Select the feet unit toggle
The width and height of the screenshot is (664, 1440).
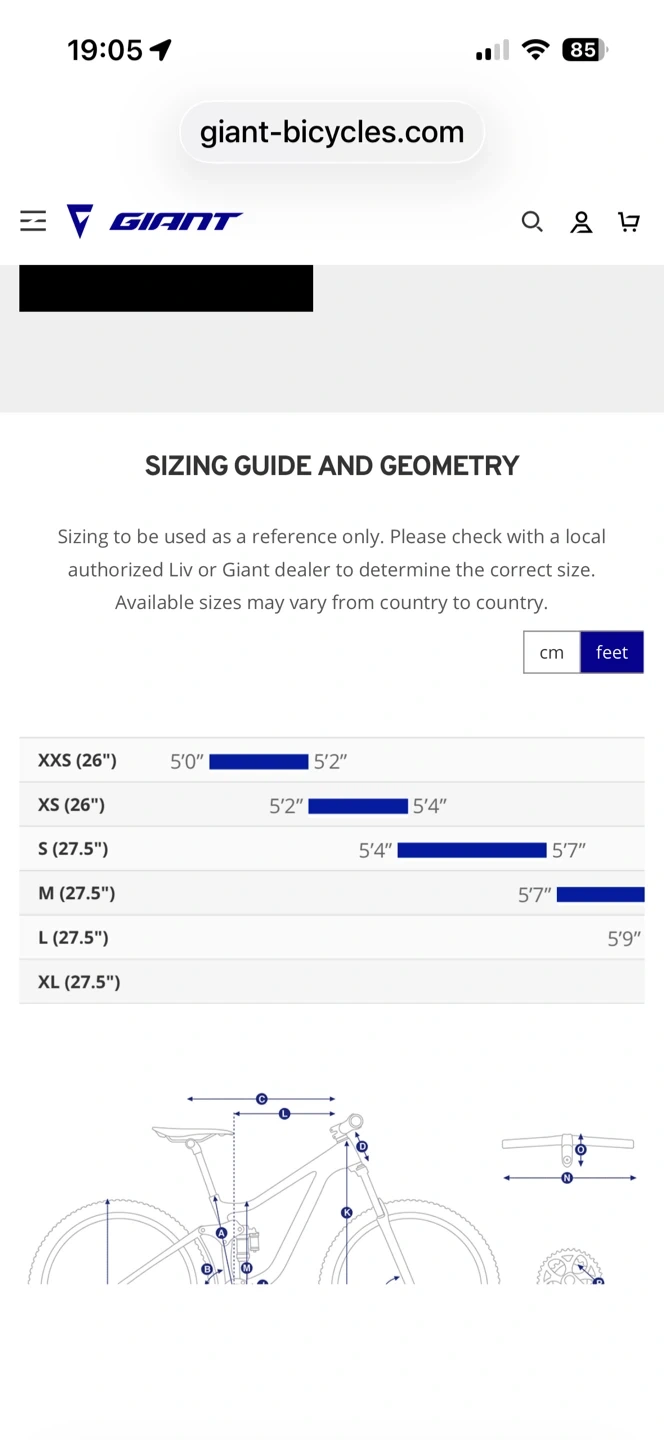[612, 652]
